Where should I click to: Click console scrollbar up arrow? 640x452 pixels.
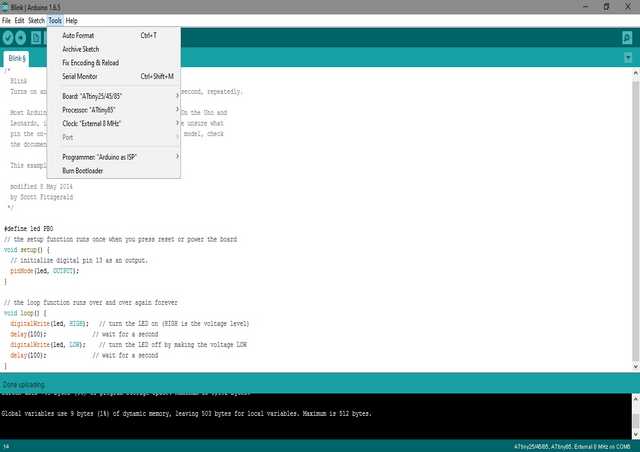pyautogui.click(x=636, y=398)
